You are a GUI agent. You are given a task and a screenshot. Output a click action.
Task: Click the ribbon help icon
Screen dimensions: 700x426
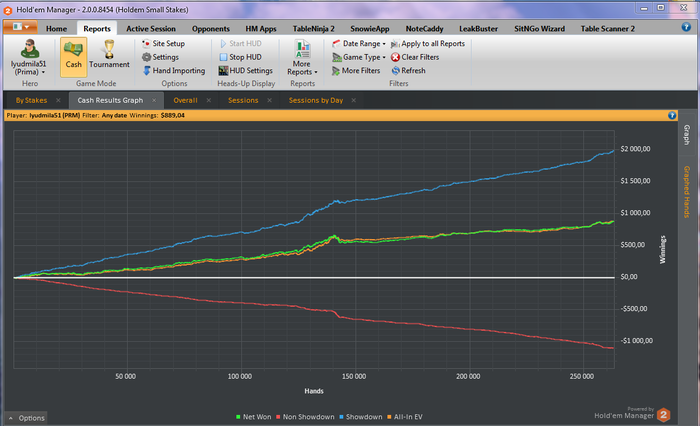pyautogui.click(x=686, y=27)
